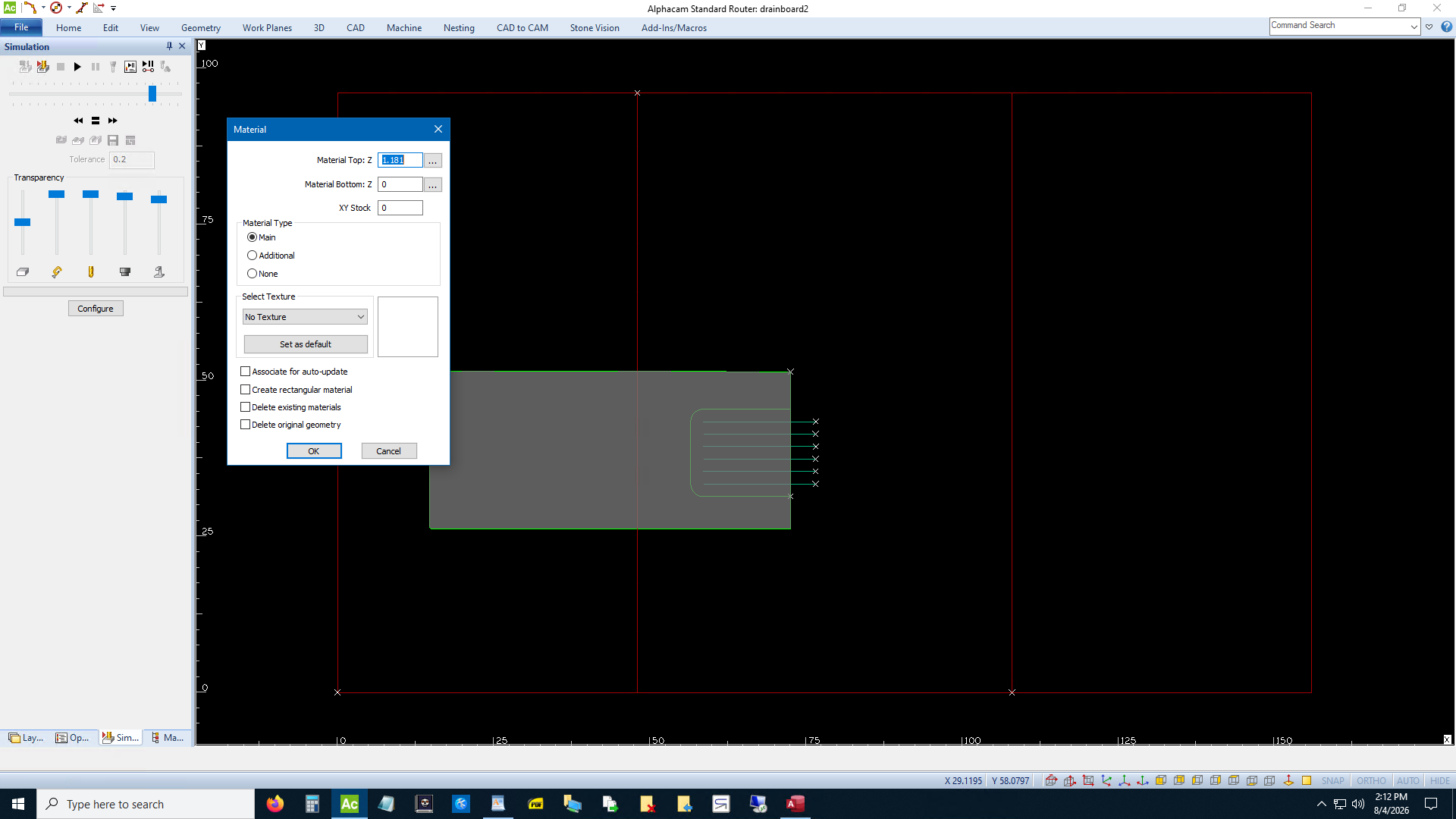The width and height of the screenshot is (1456, 819).
Task: Click the material transparency slider handle
Action: (23, 222)
